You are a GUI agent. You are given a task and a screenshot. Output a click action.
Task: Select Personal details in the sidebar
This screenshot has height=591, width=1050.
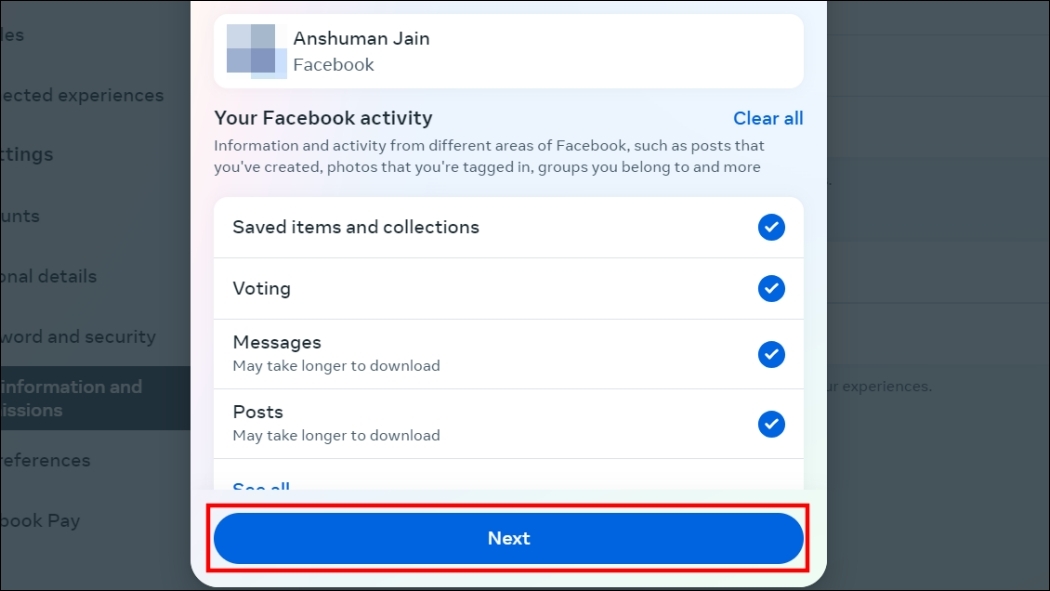point(48,277)
